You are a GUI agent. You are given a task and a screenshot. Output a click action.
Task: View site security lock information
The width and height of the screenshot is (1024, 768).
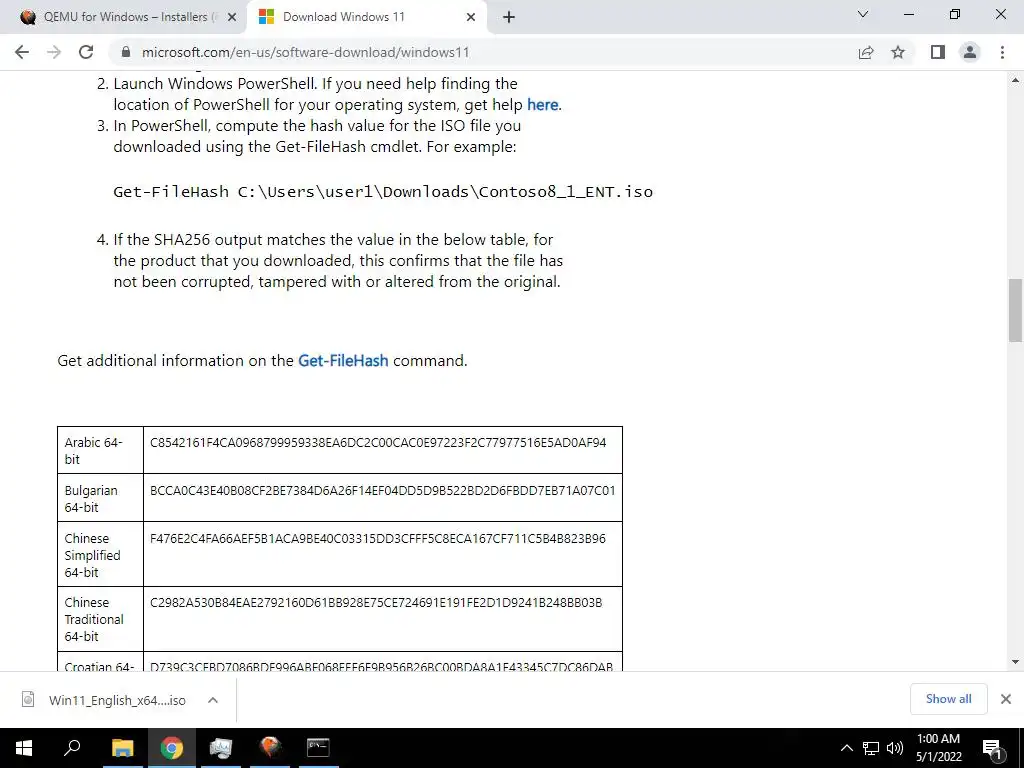coord(126,52)
